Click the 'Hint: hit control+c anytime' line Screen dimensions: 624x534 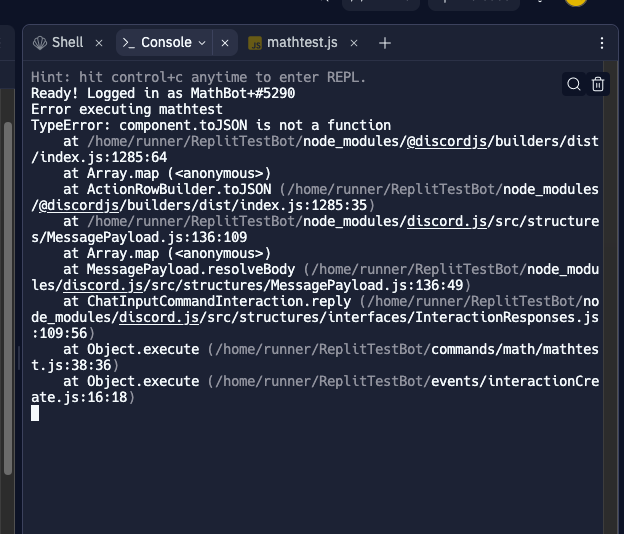pos(198,77)
